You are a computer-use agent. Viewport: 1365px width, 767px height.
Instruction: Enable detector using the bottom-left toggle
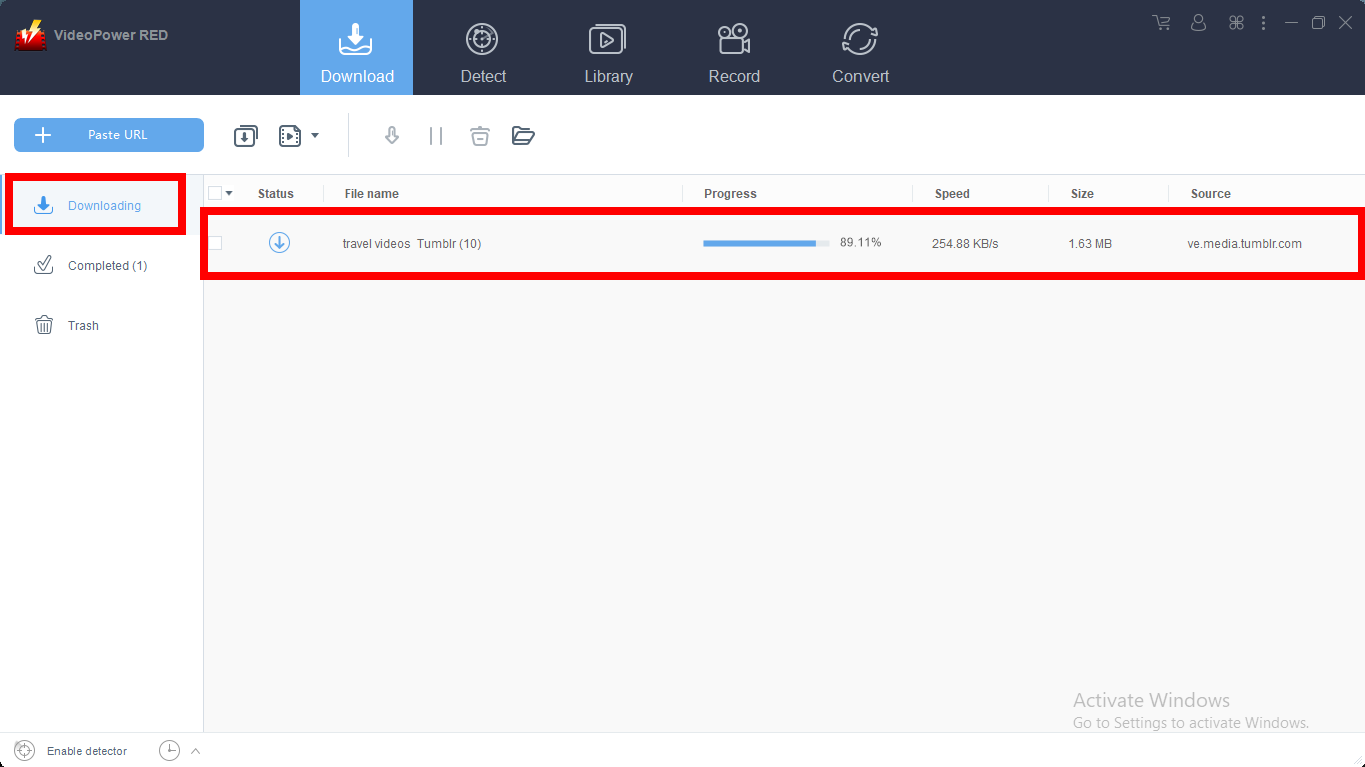coord(70,750)
